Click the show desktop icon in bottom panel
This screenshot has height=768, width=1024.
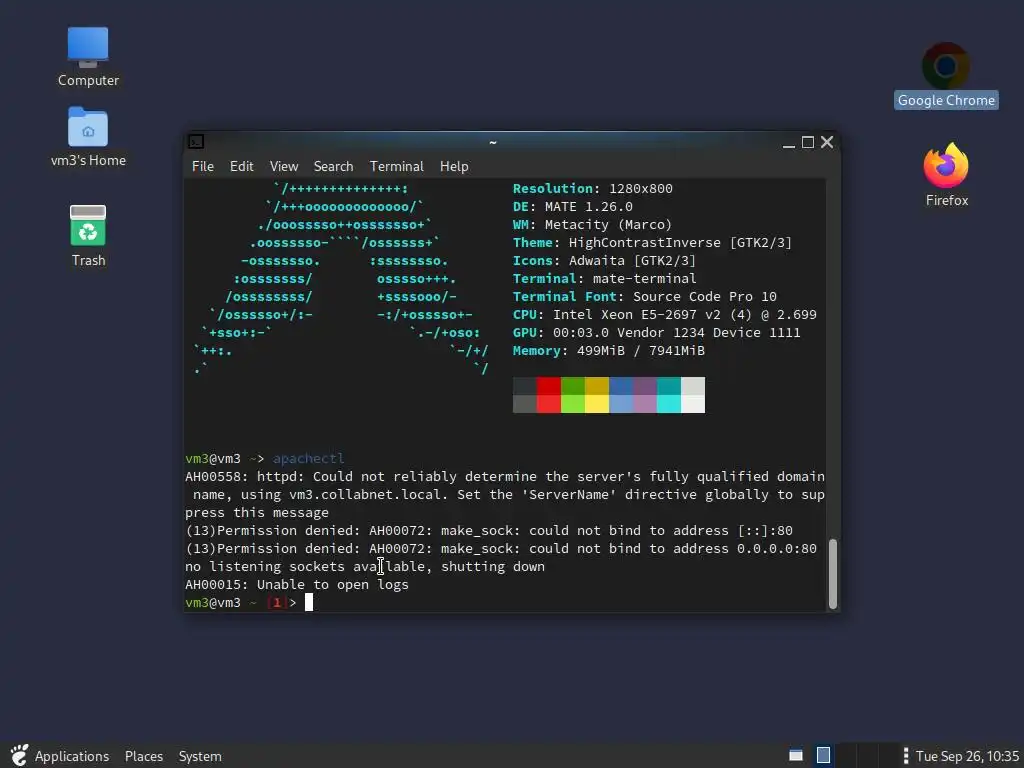click(795, 756)
